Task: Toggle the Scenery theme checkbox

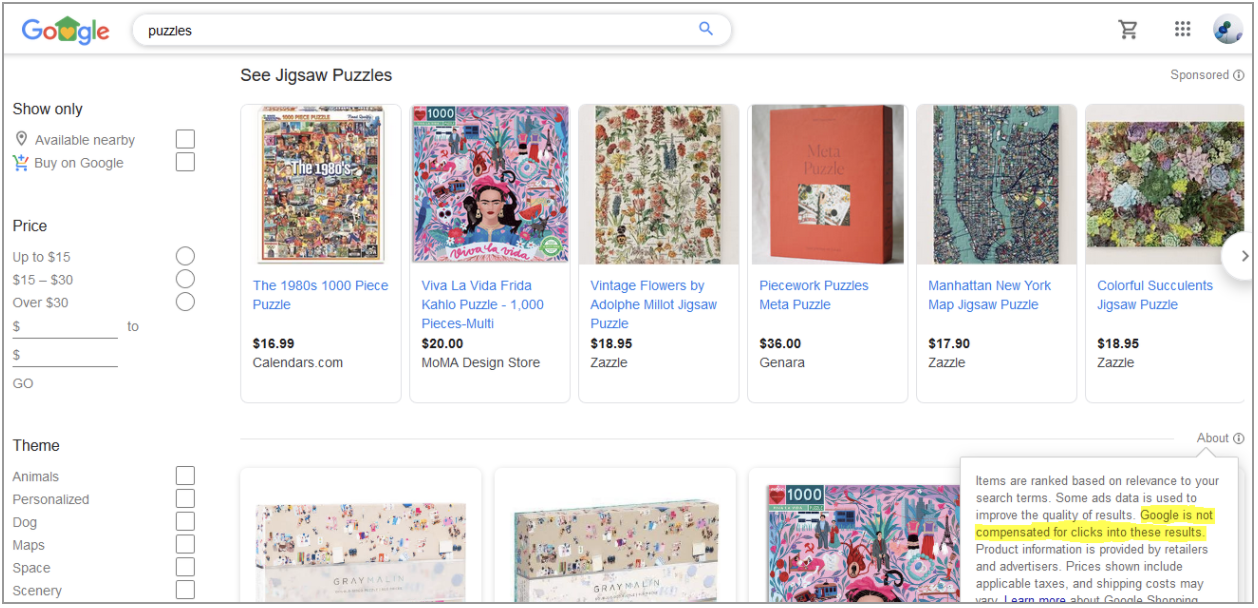Action: [185, 590]
